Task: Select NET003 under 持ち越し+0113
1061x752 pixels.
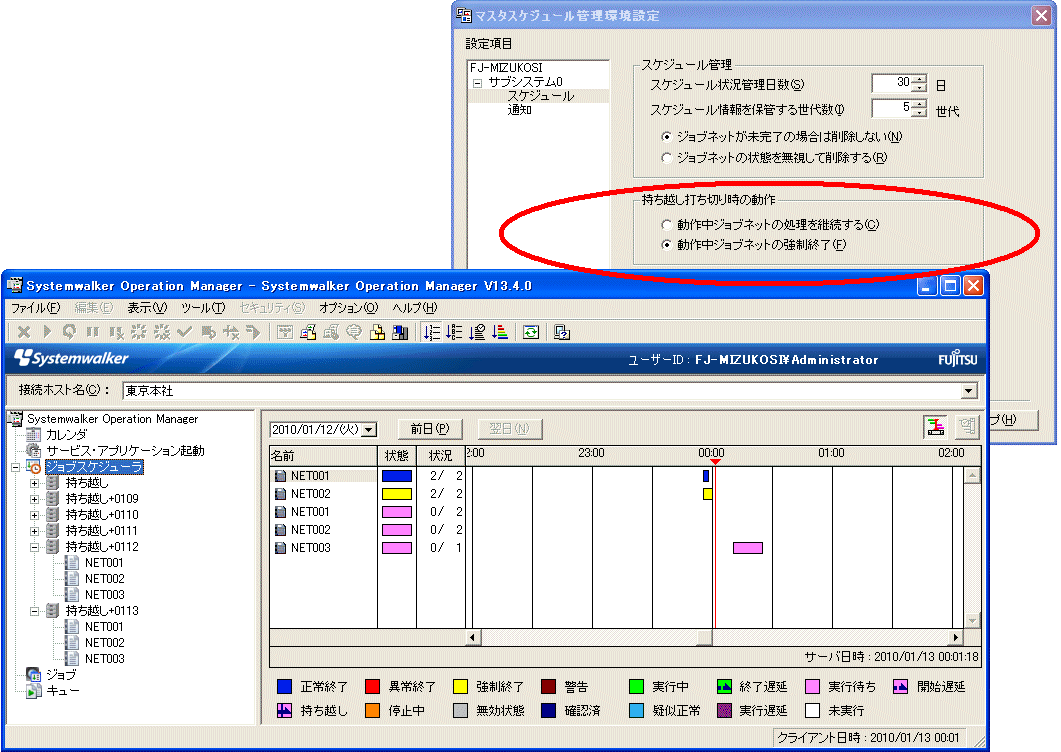Action: click(104, 659)
